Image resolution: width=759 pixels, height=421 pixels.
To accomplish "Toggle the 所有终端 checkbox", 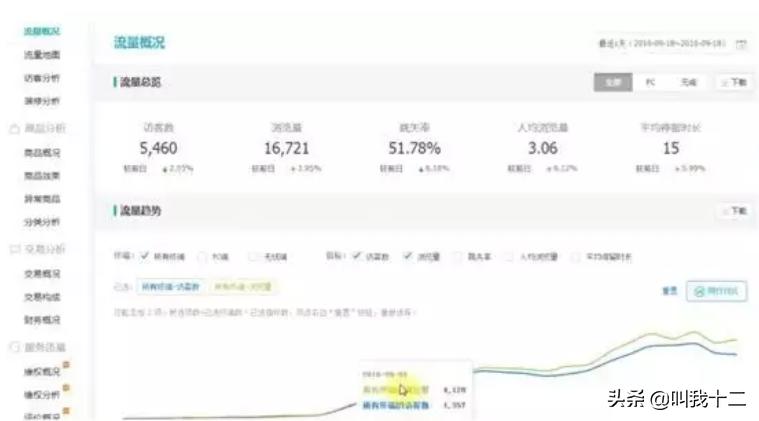I will (144, 256).
